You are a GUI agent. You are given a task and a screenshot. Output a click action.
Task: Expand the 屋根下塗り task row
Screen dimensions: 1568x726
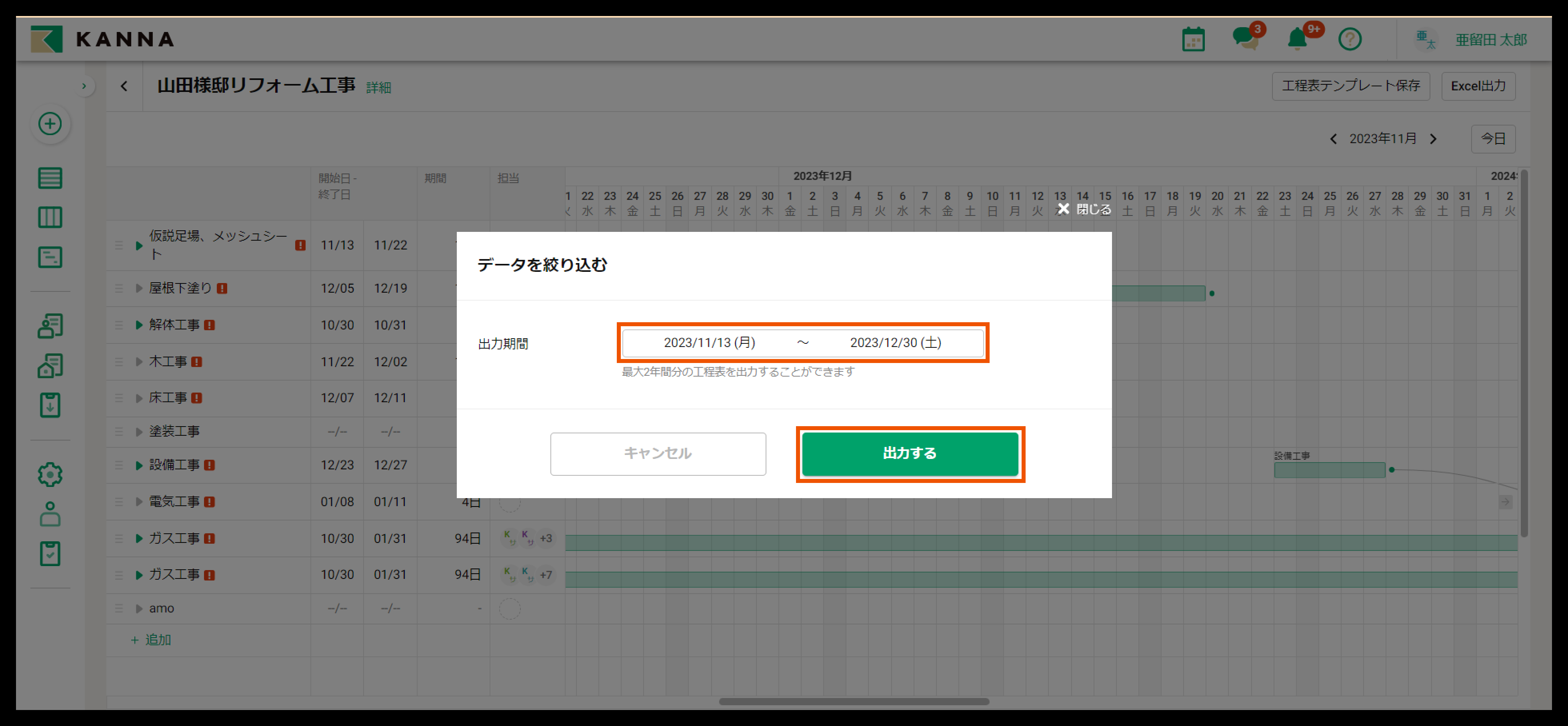139,289
